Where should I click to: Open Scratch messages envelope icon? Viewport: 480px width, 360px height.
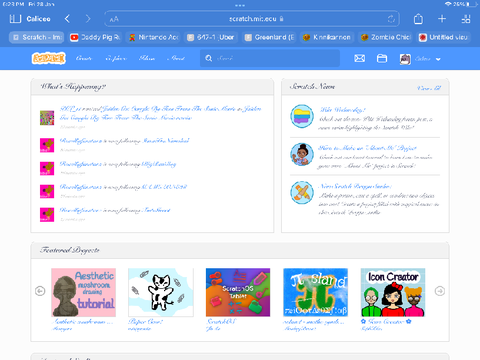359,58
